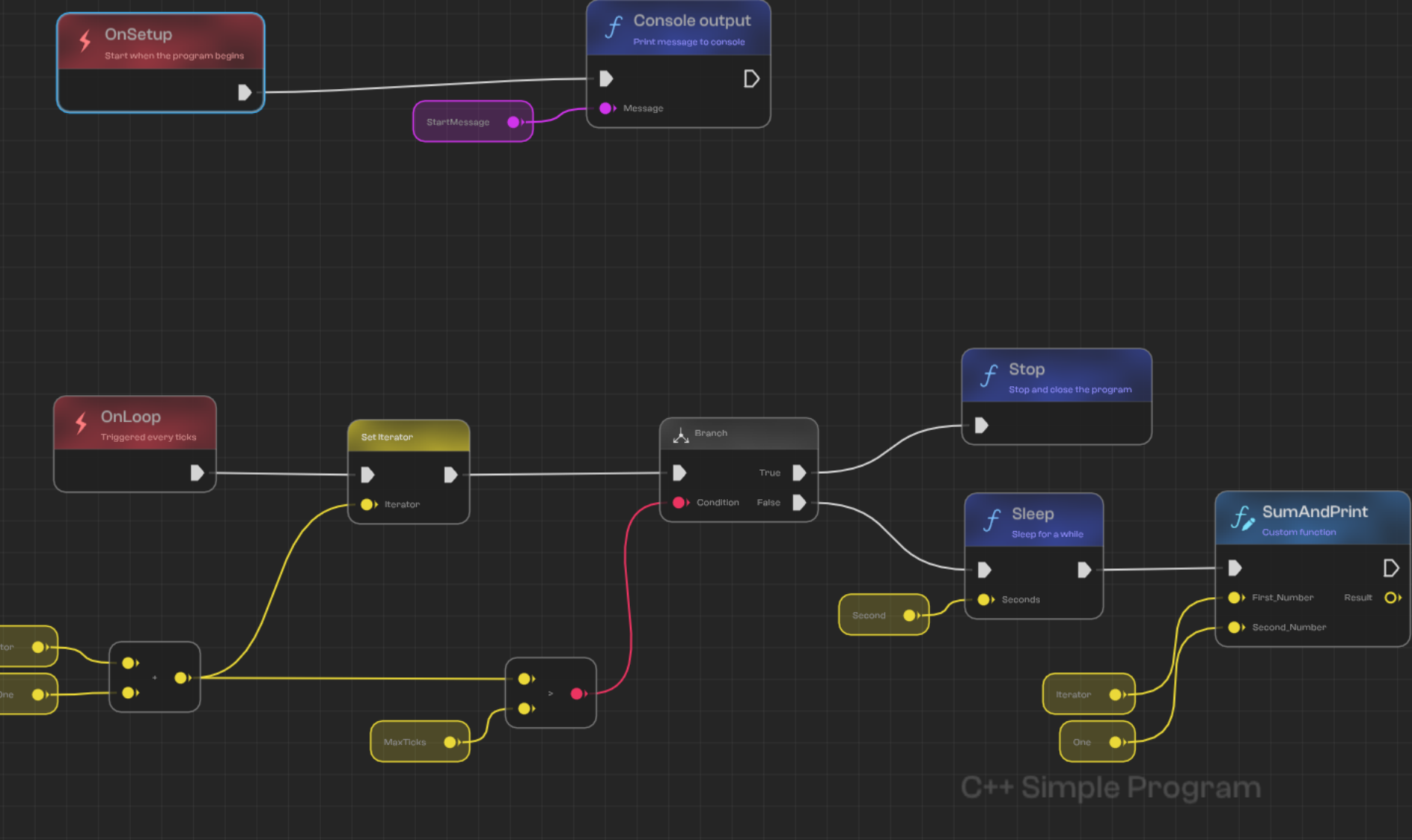Click the Branch node's True output pin

[x=799, y=472]
